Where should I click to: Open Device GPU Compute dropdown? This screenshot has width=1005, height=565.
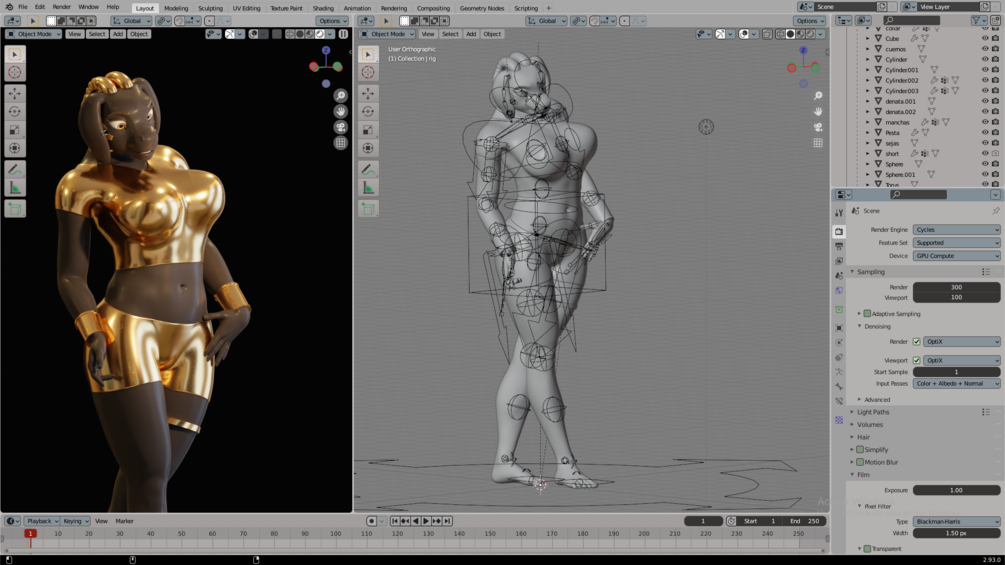click(956, 256)
